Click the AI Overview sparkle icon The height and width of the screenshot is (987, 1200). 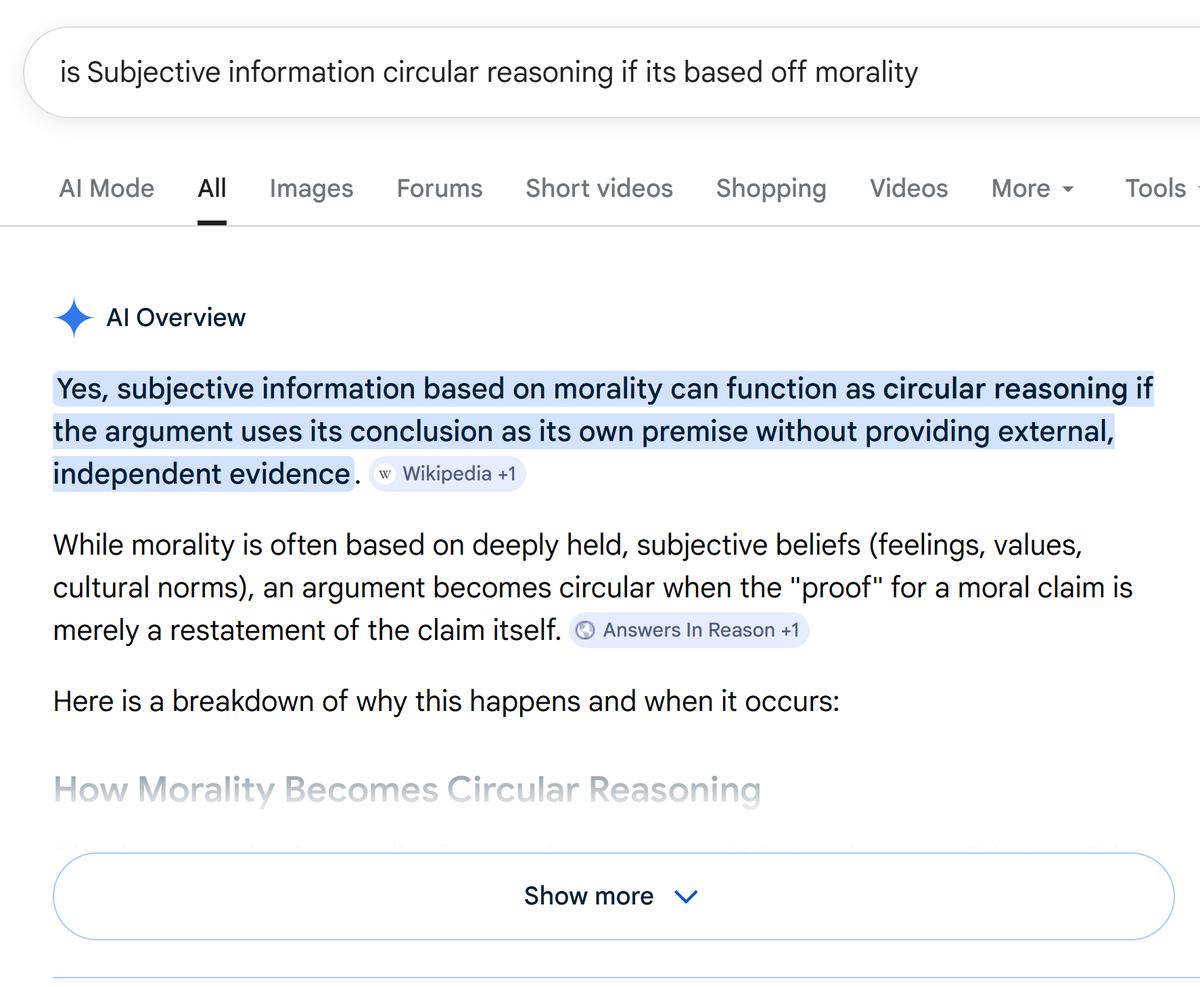[74, 318]
